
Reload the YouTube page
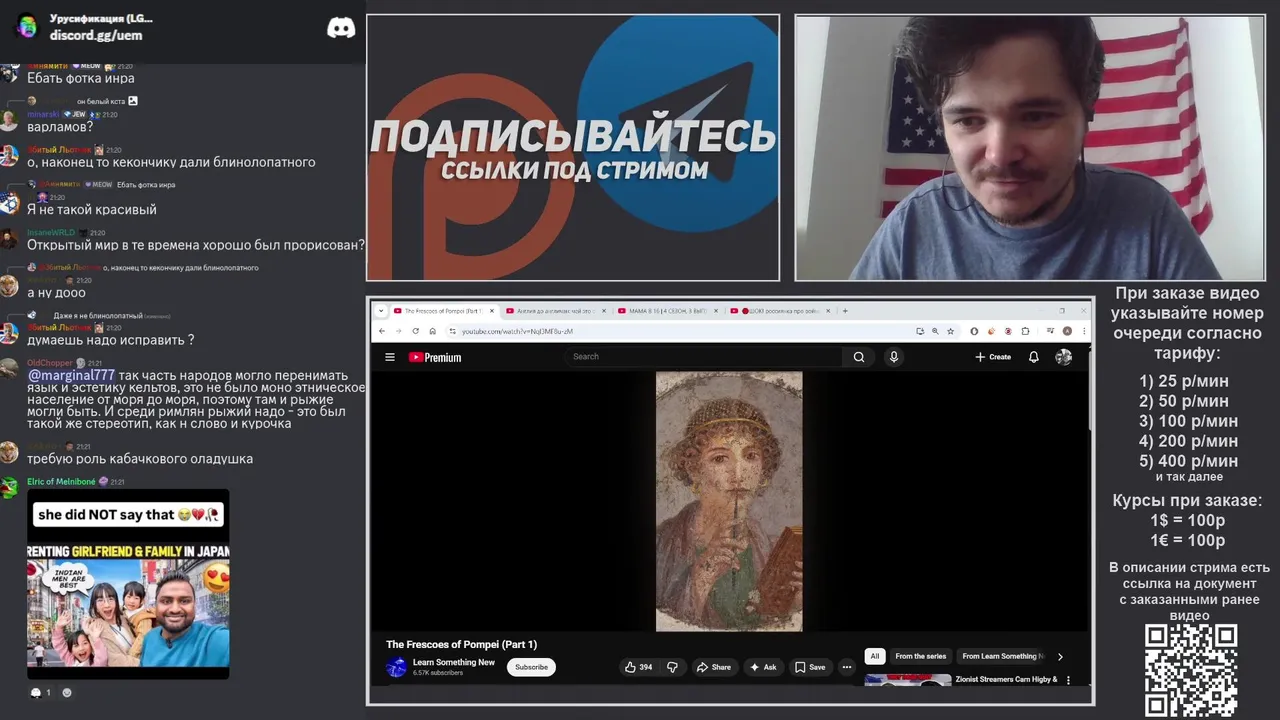pyautogui.click(x=415, y=331)
